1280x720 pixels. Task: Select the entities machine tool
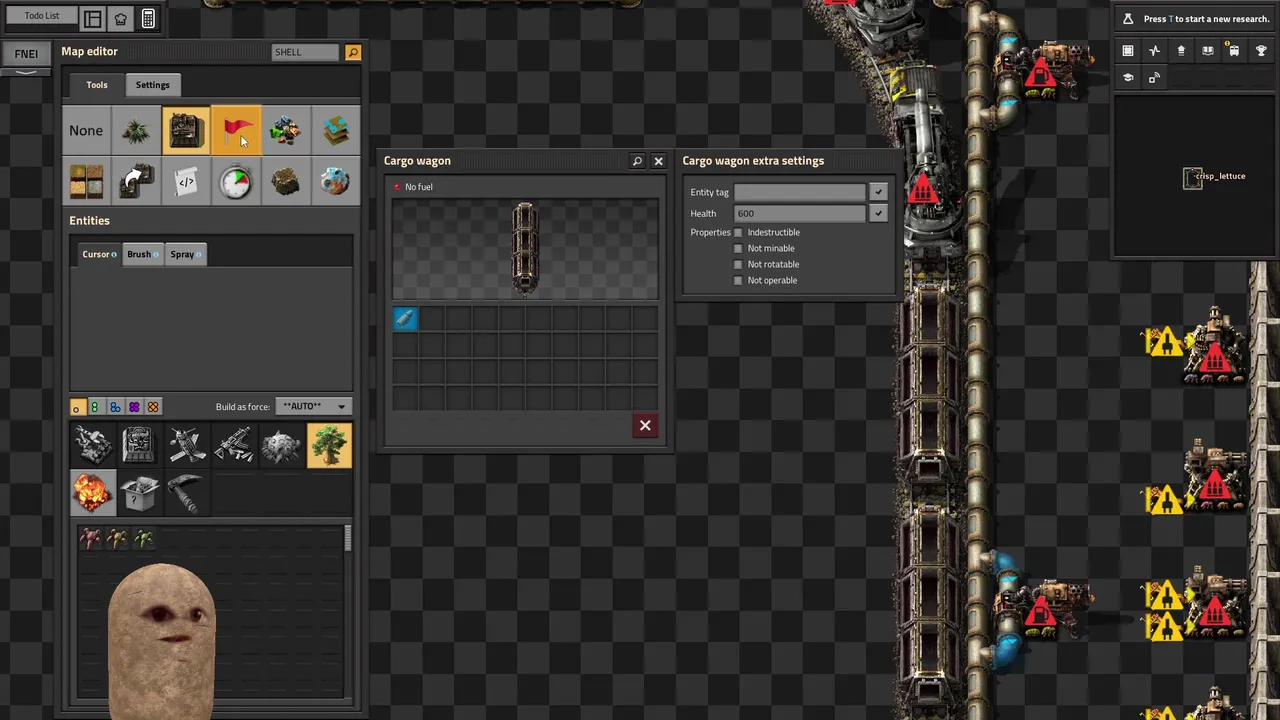[x=186, y=131]
